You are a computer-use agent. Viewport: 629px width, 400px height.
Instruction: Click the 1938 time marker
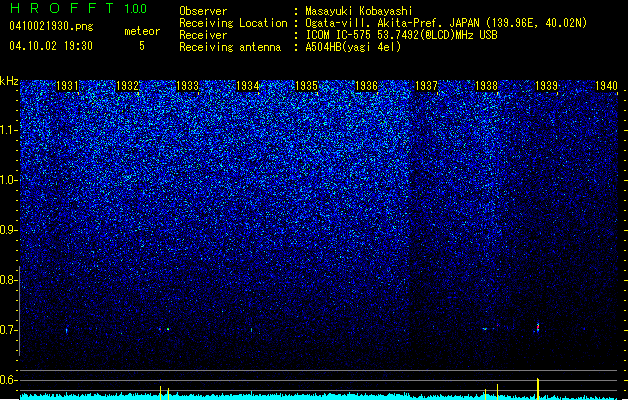pos(486,86)
